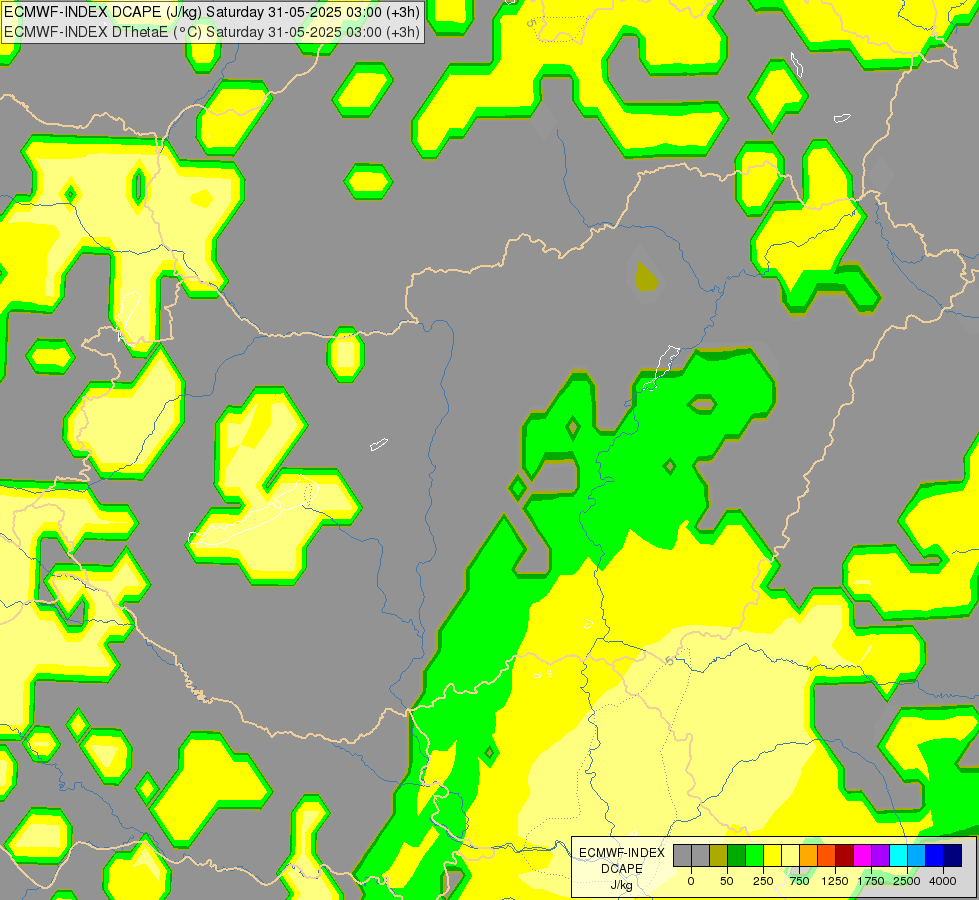Image resolution: width=979 pixels, height=900 pixels.
Task: Click the '1750' legend value
Action: (x=871, y=881)
